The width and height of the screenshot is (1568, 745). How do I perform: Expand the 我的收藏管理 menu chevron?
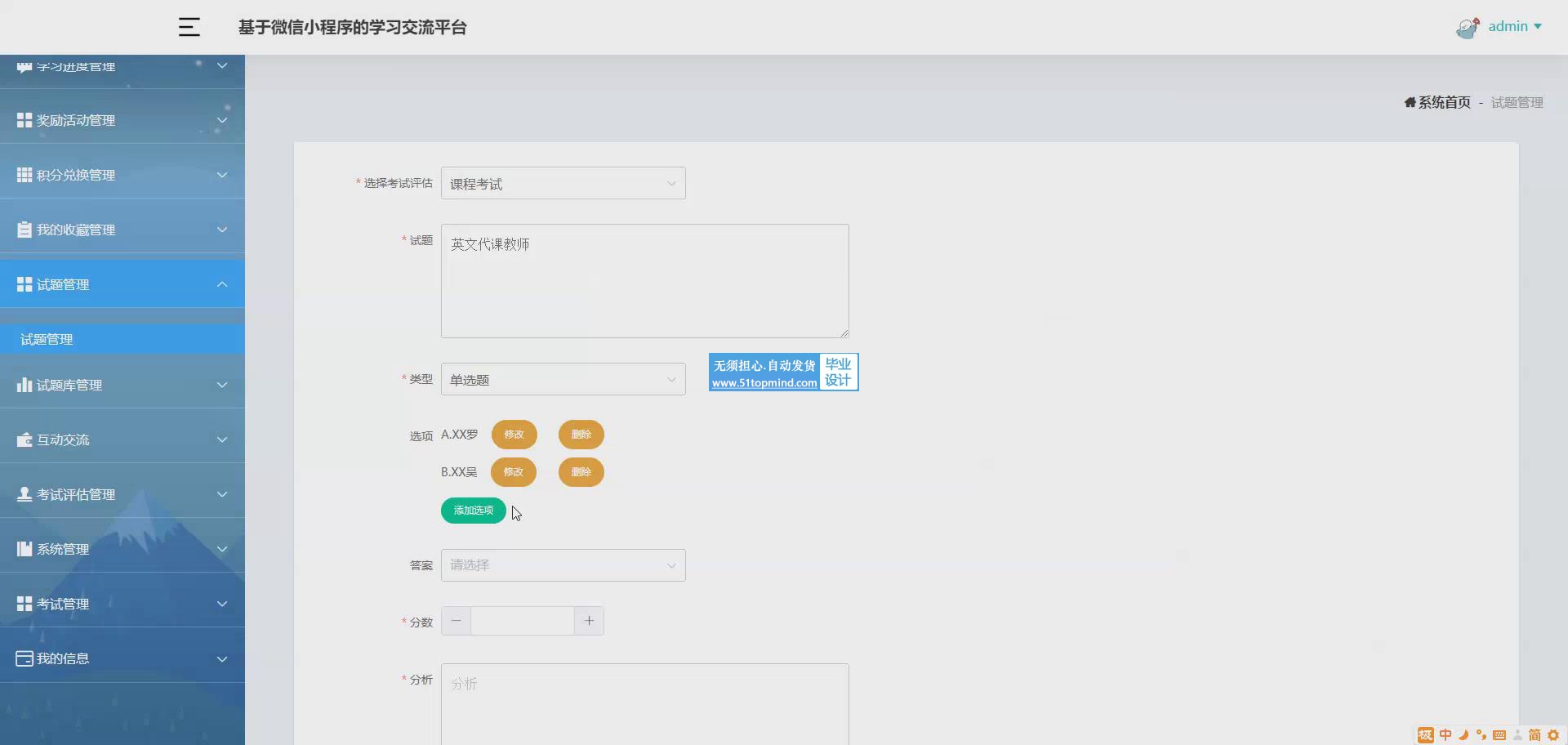pyautogui.click(x=222, y=230)
